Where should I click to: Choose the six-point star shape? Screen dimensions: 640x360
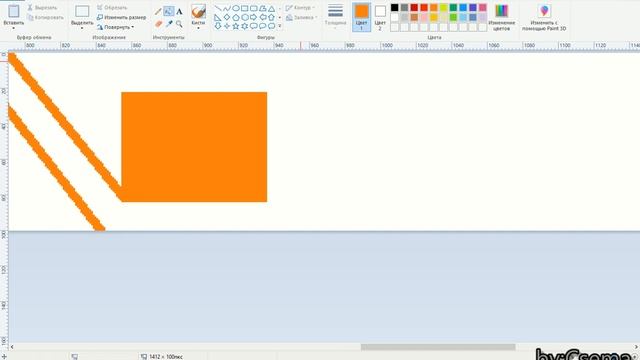[x=245, y=26]
